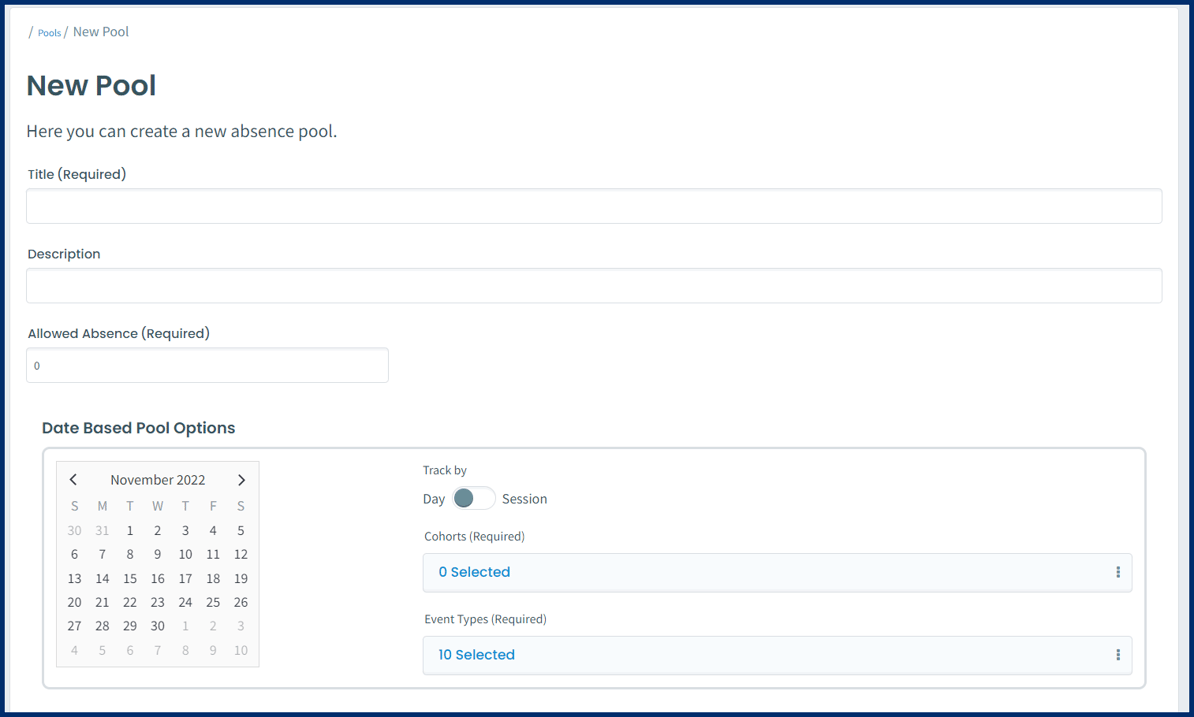Screen dimensions: 1194x717
Task: Navigate to the Pools breadcrumb link
Action: (x=48, y=32)
